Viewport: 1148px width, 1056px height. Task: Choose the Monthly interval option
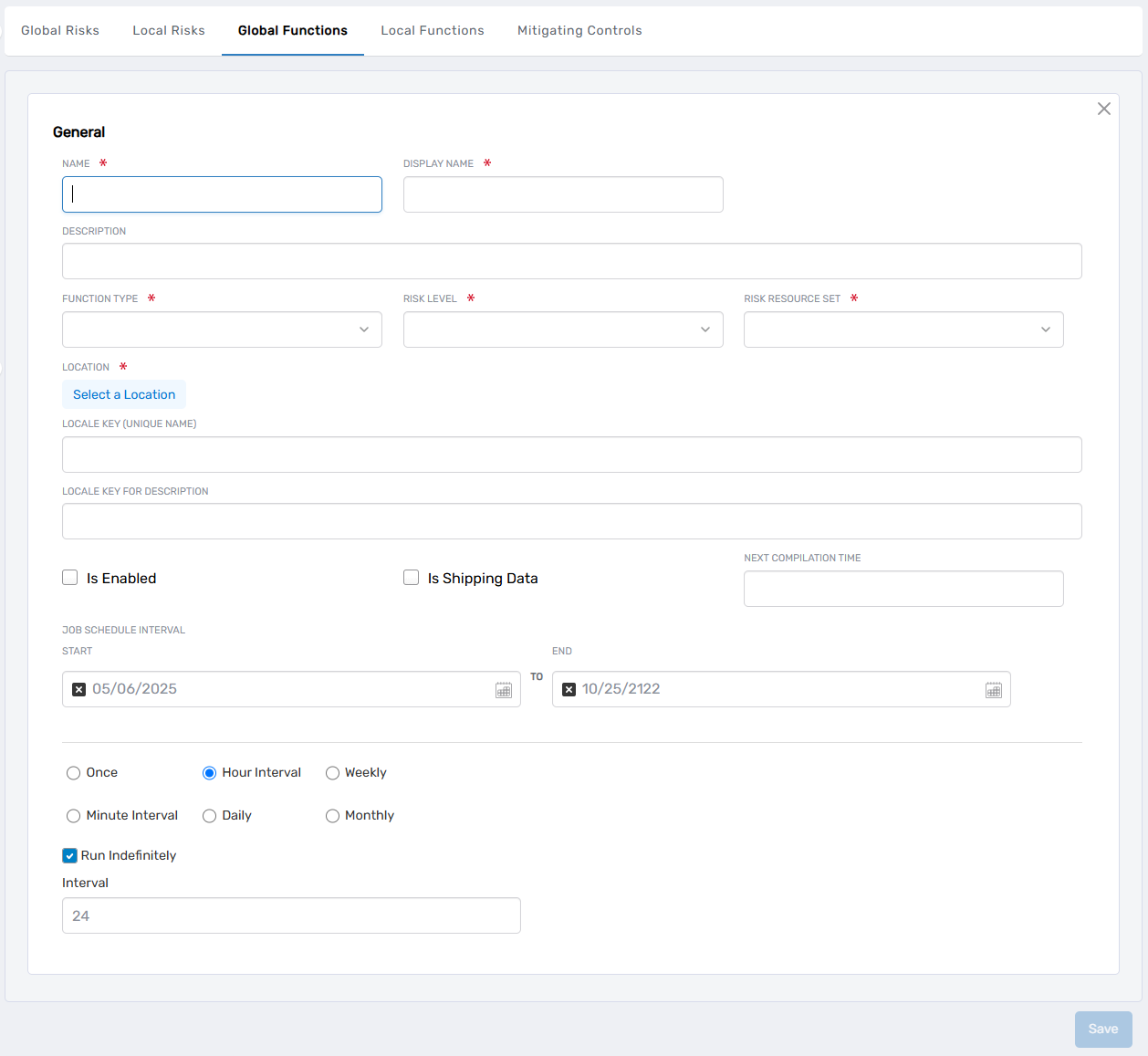332,815
